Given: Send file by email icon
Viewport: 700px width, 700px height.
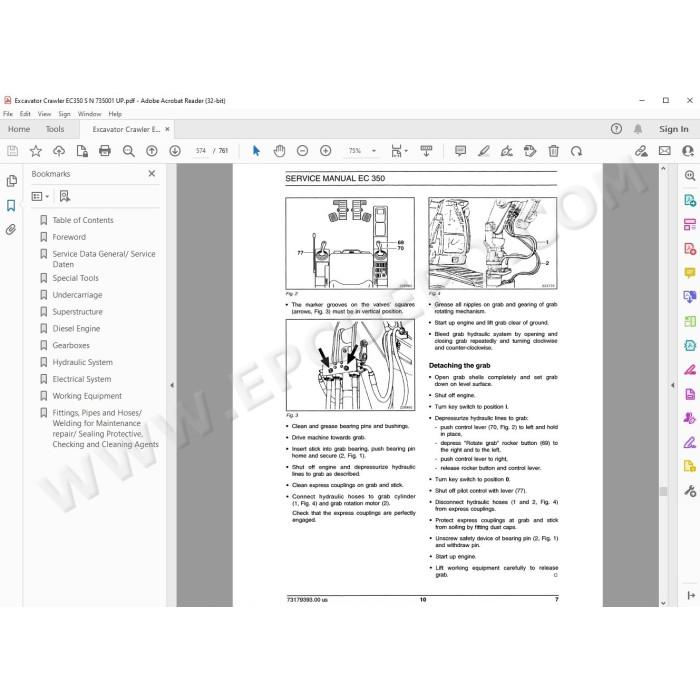Looking at the screenshot, I should pos(665,151).
